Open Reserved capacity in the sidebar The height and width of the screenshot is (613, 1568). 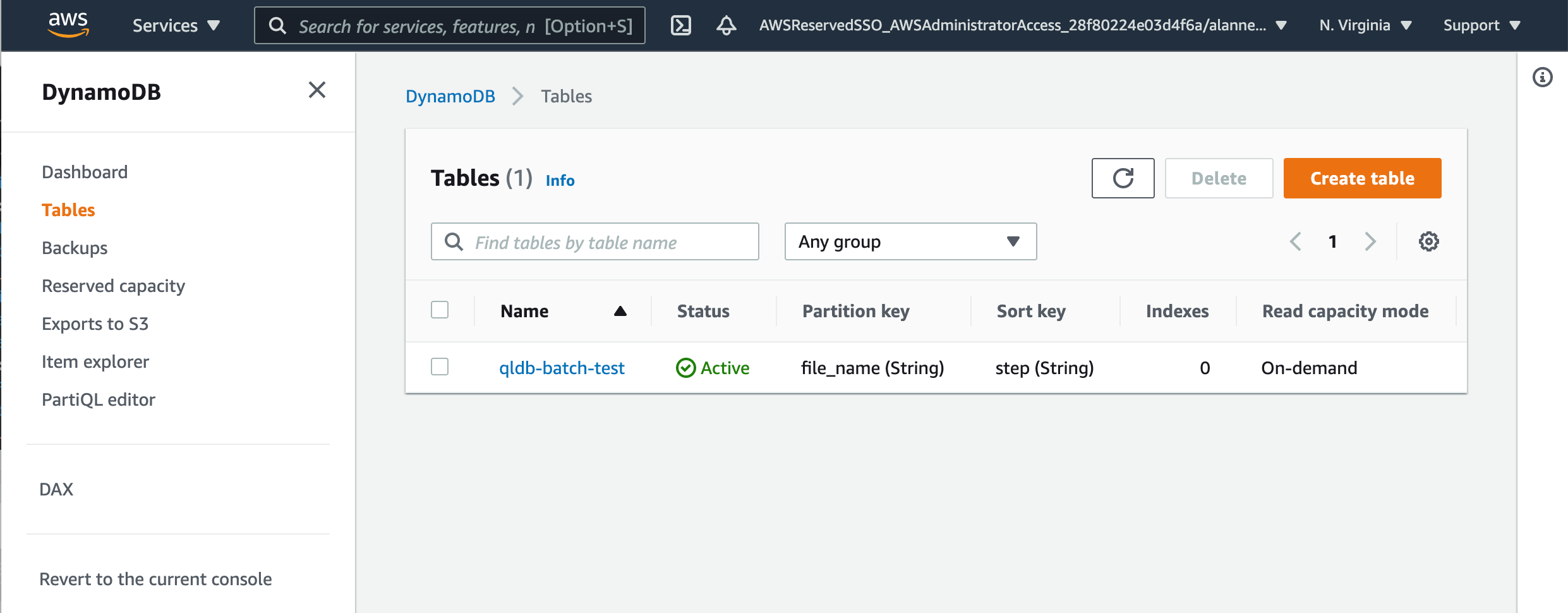pyautogui.click(x=113, y=286)
